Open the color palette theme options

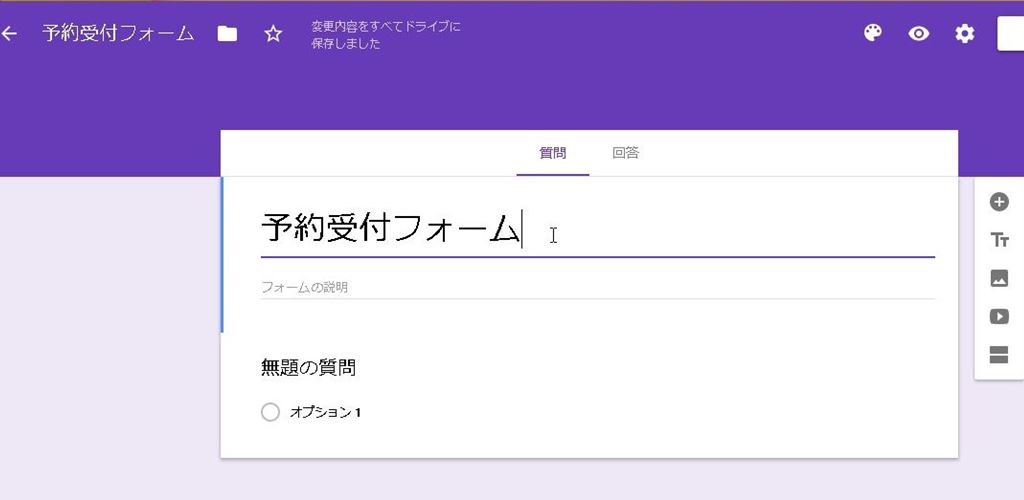pyautogui.click(x=873, y=34)
